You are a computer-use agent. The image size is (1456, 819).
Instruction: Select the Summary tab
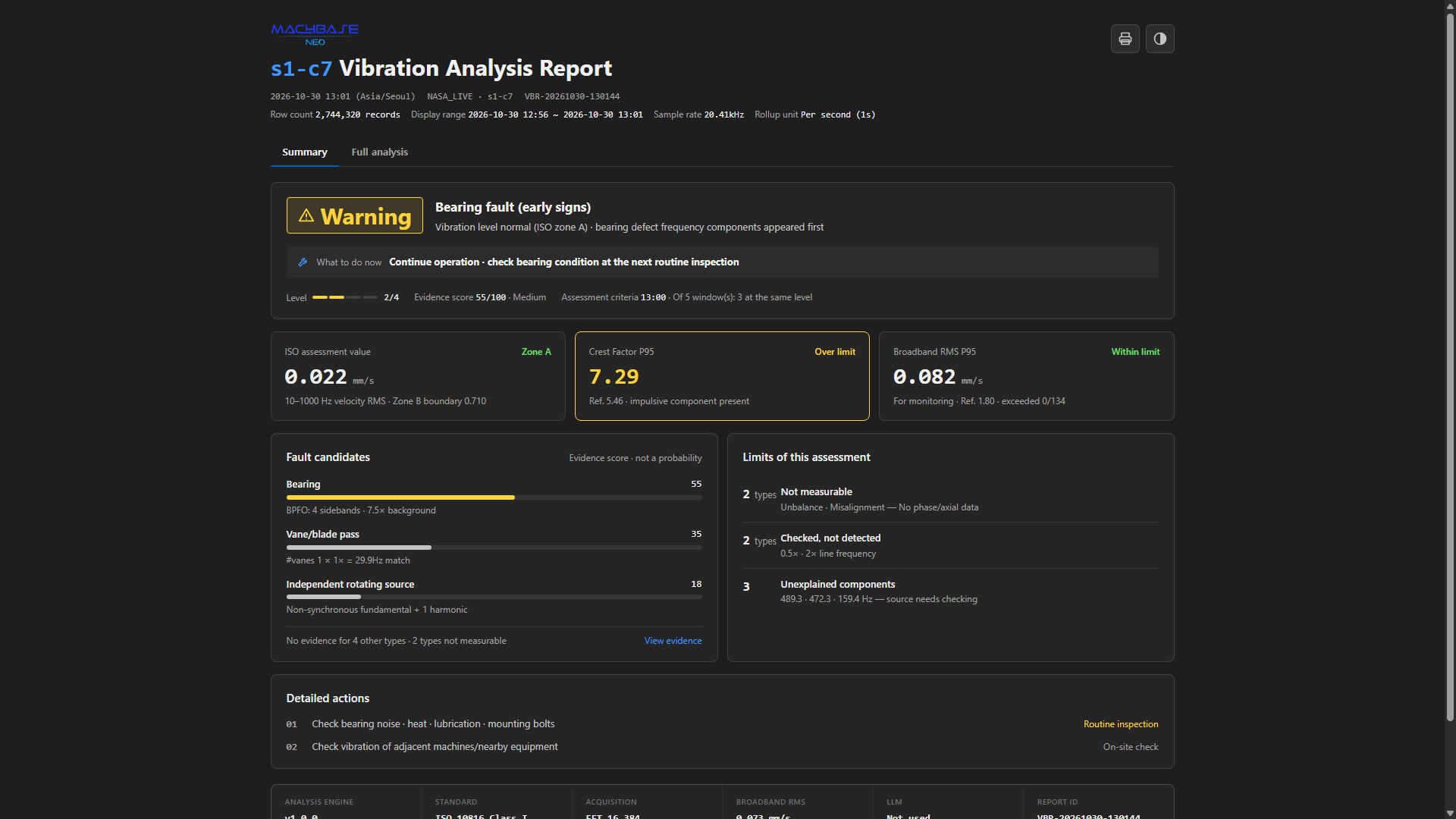305,152
